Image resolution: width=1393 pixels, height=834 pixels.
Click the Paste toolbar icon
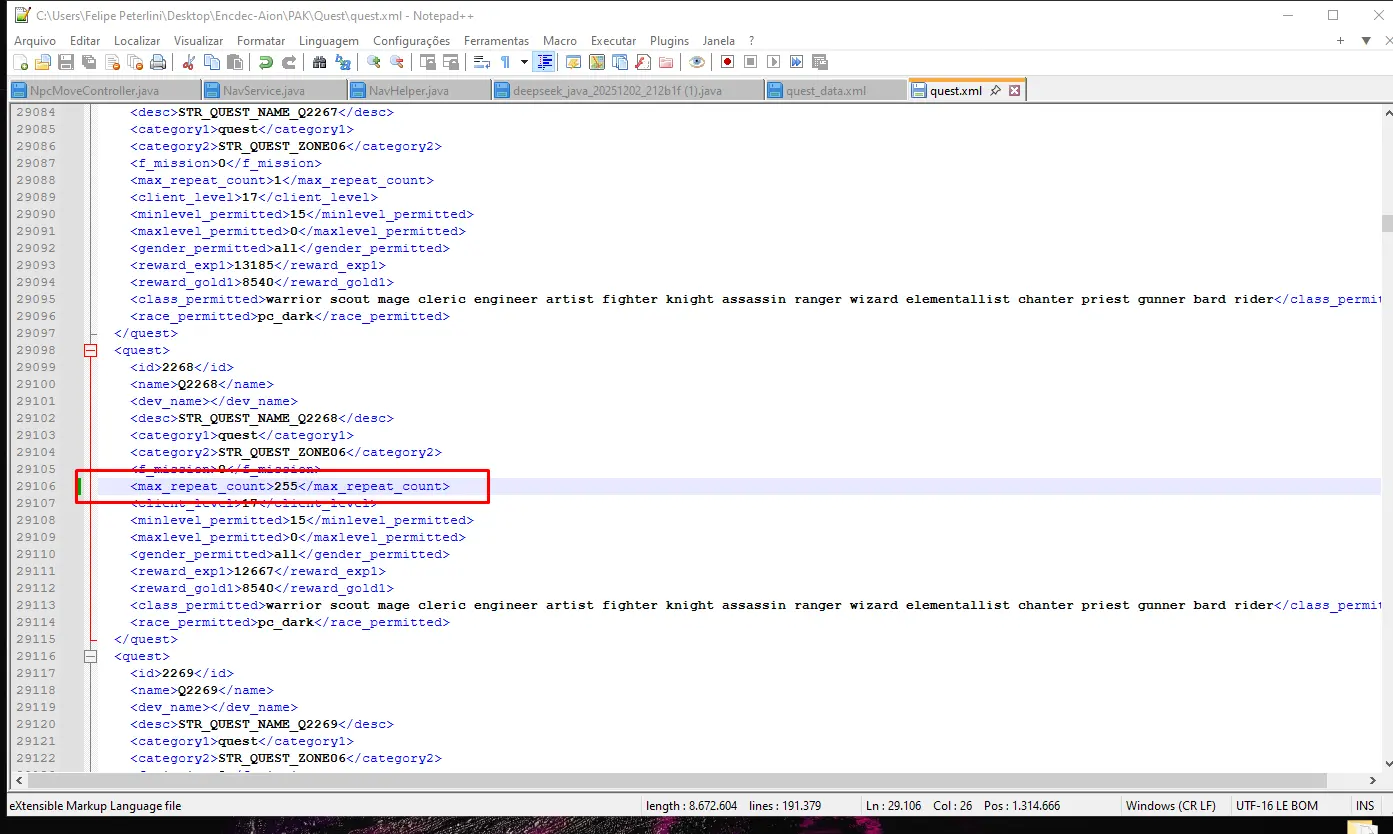tap(234, 62)
